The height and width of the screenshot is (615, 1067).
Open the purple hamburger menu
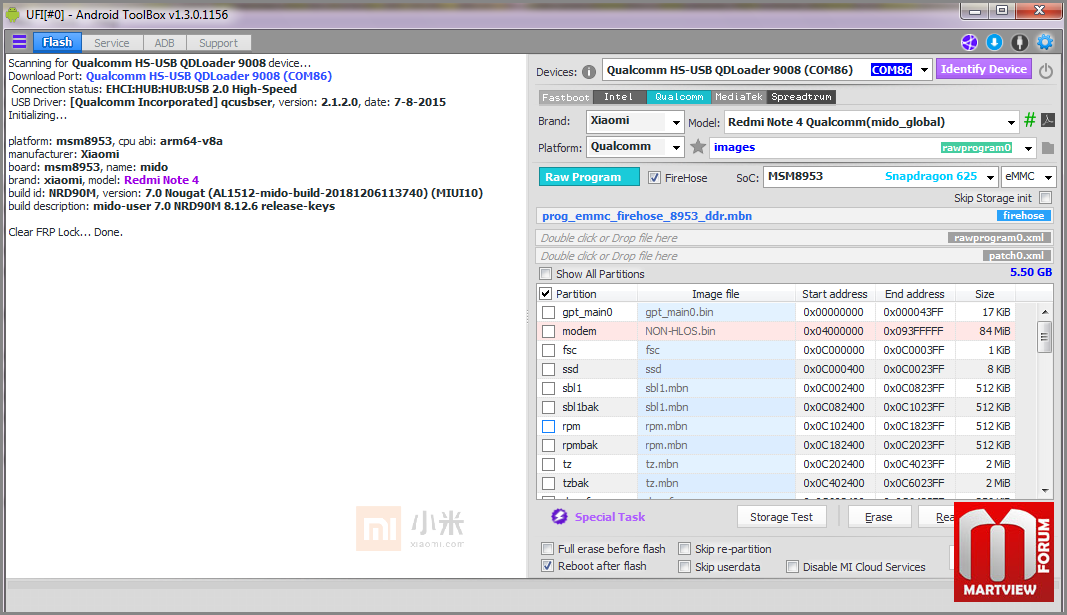coord(19,42)
